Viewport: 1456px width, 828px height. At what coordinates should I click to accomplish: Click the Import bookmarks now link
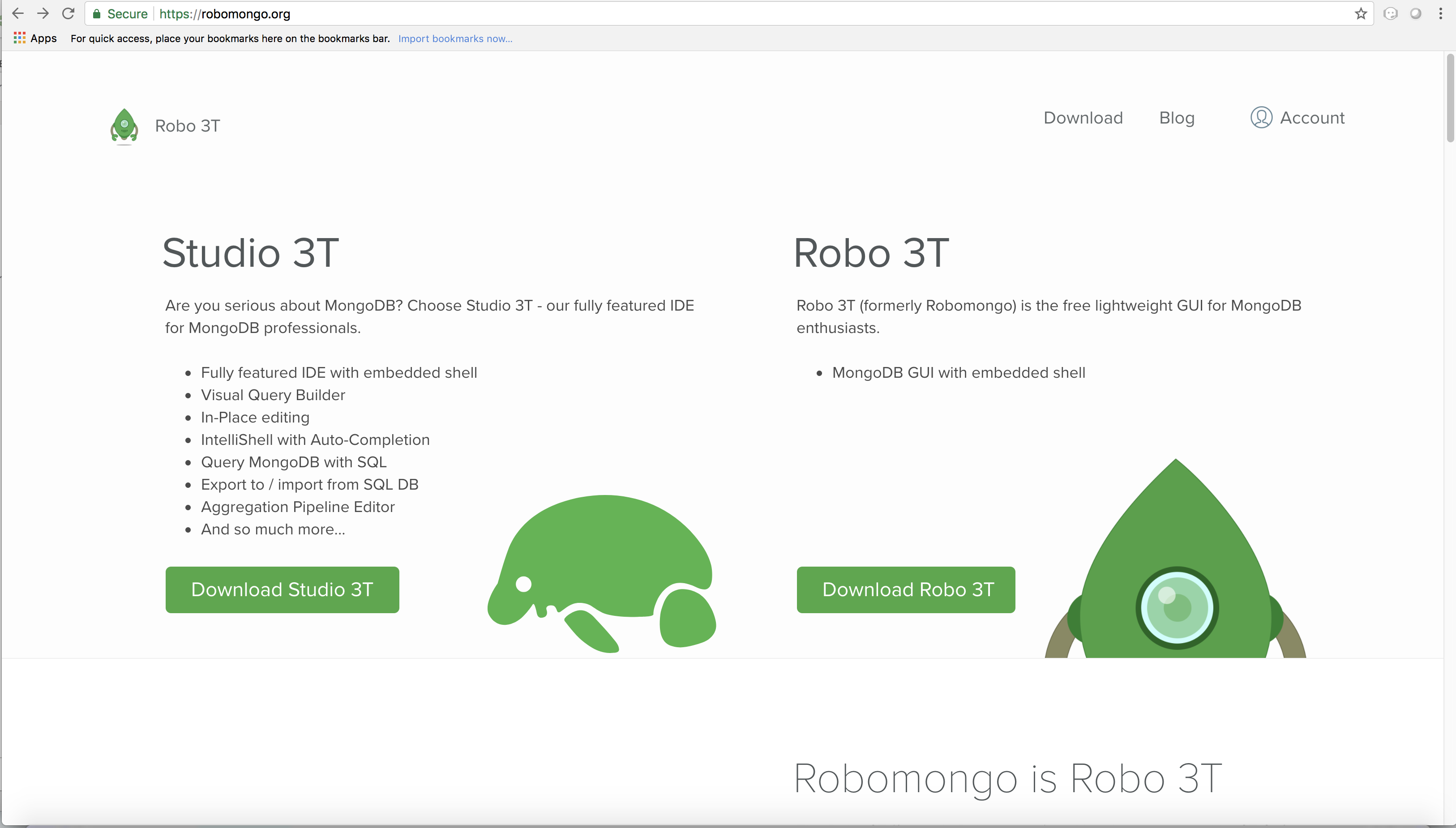coord(455,38)
